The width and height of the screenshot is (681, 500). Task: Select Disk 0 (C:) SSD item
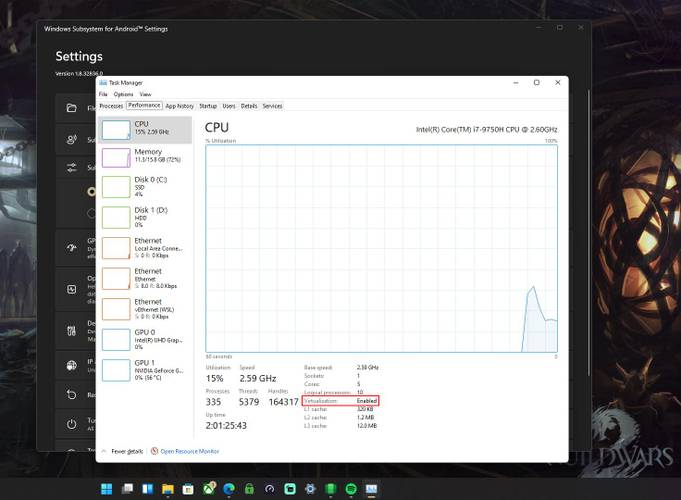pos(145,187)
